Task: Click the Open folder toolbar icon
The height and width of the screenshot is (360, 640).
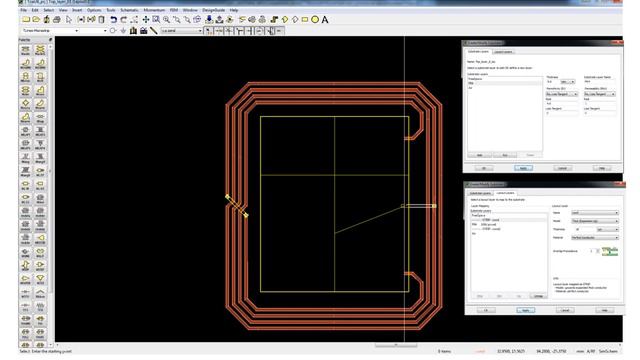Action: 36,20
